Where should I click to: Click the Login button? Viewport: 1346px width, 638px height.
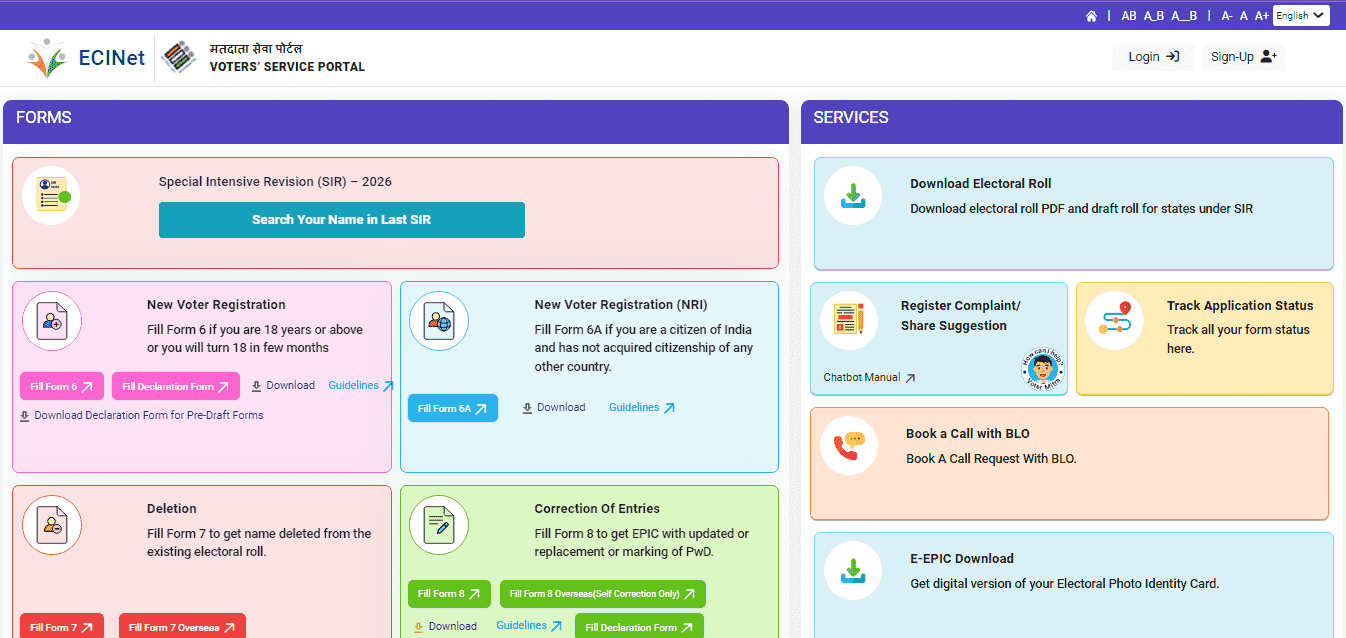(1152, 56)
